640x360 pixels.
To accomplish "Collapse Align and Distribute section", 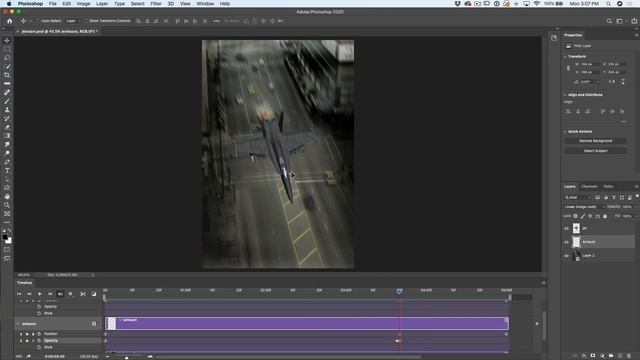I will pos(565,95).
